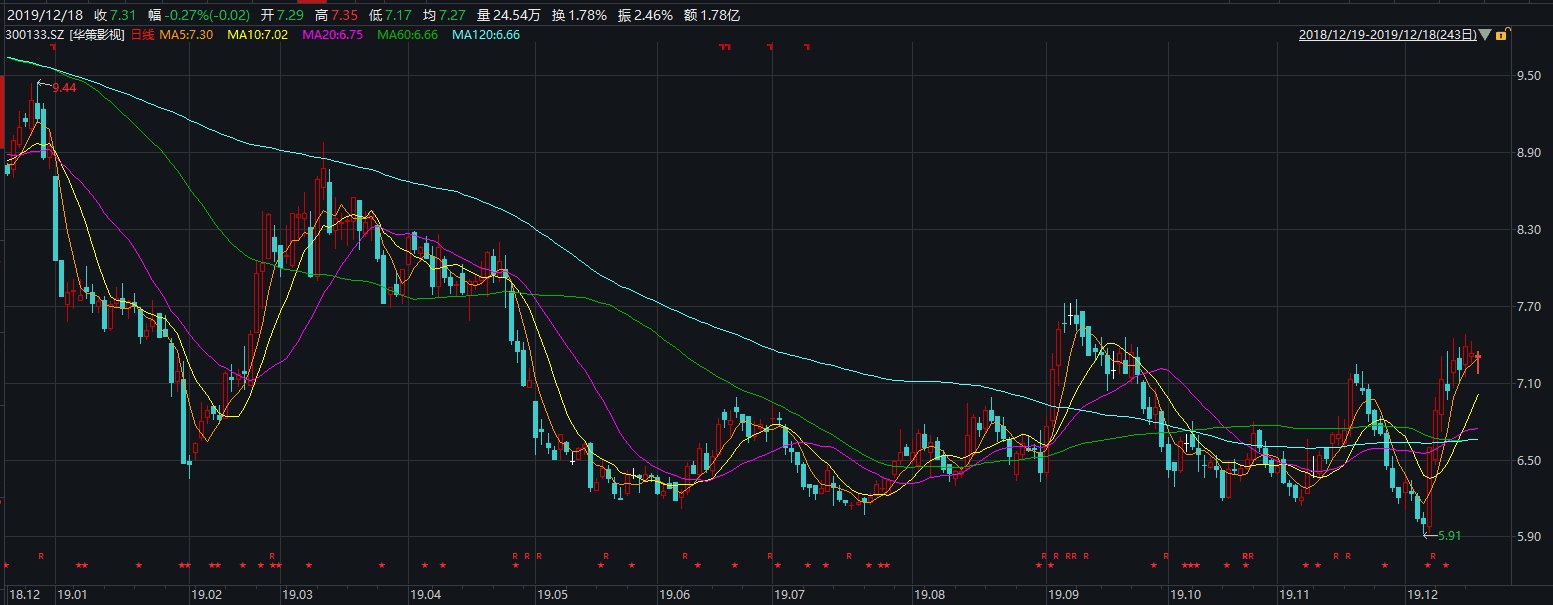This screenshot has height=605, width=1553.
Task: Click the orange lock icon beside date range
Action: [x=1501, y=35]
